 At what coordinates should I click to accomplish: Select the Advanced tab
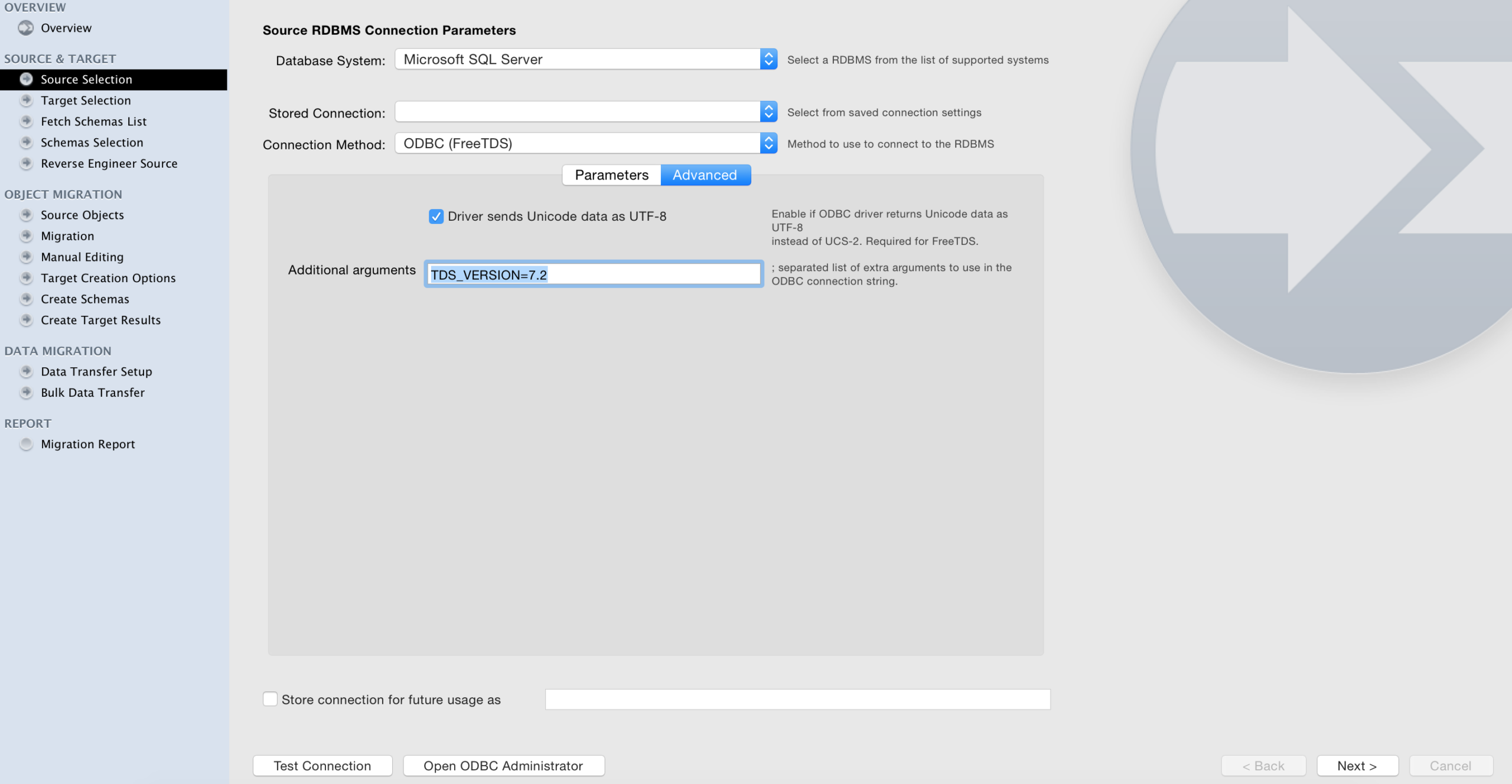click(x=705, y=175)
